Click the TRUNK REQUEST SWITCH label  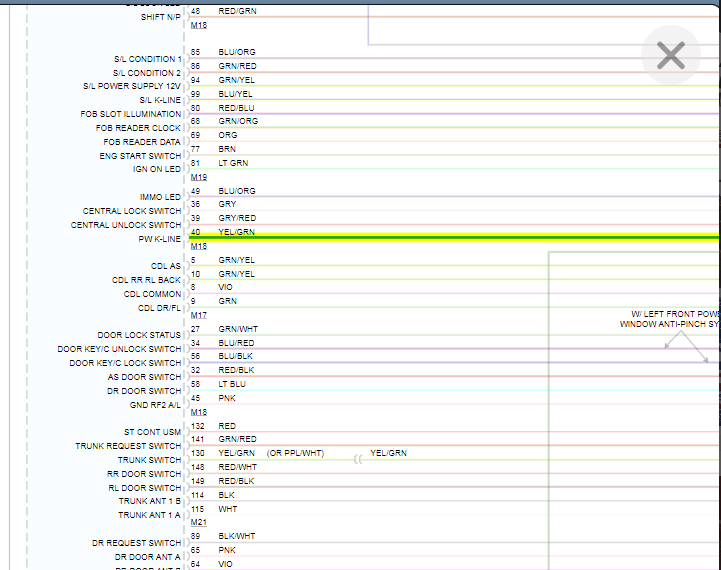pyautogui.click(x=128, y=446)
